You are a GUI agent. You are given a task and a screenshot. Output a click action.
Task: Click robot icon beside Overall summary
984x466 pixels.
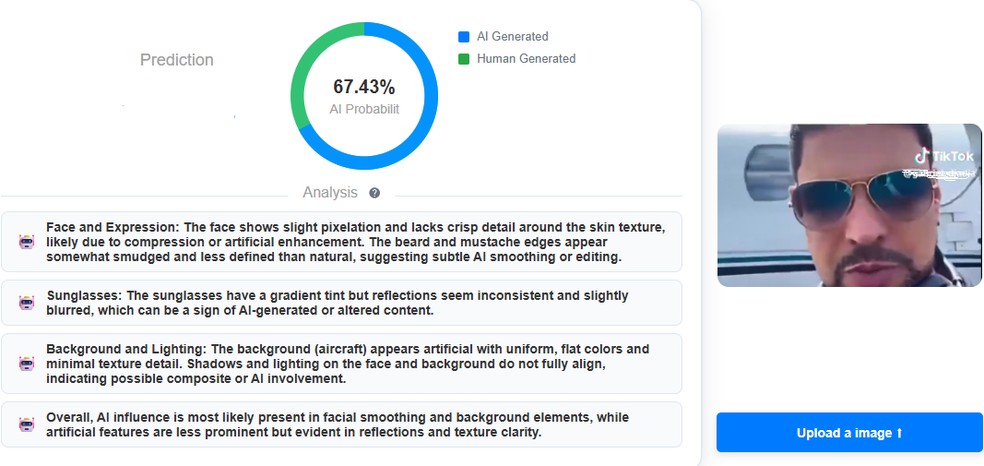pyautogui.click(x=26, y=425)
